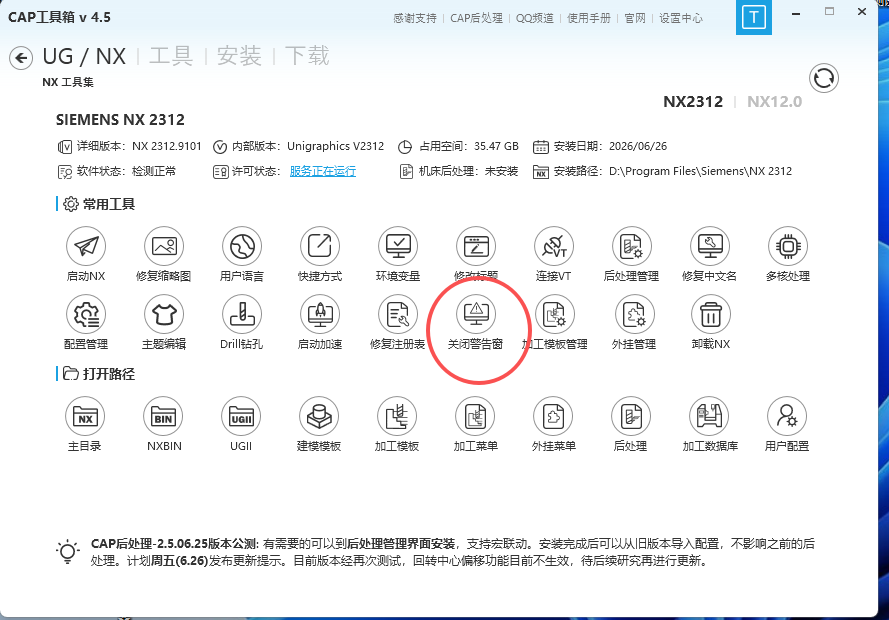Open the 外挂菜单 plugin menu folder
The height and width of the screenshot is (620, 889).
(553, 417)
